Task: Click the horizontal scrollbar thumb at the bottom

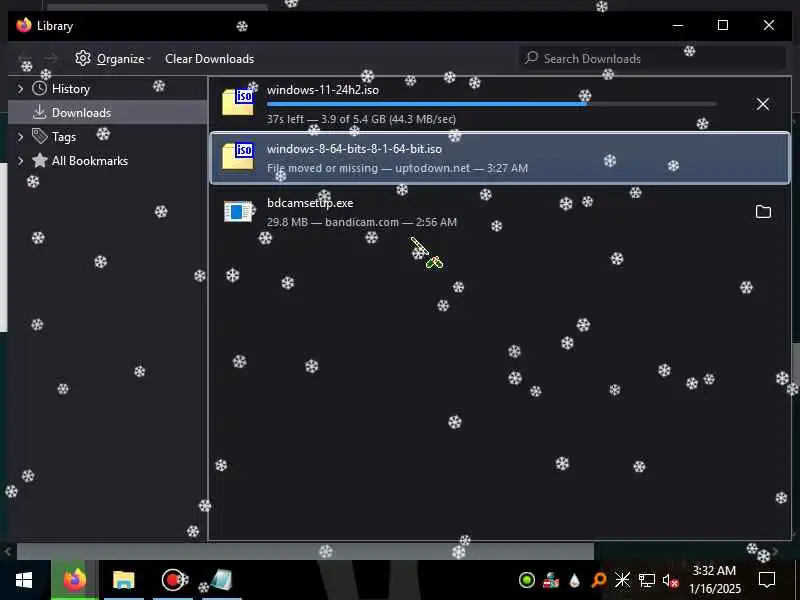Action: coord(305,551)
